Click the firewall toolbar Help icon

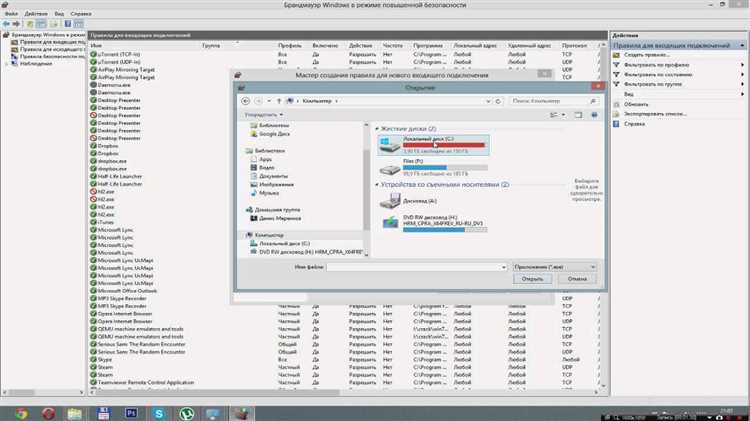67,23
